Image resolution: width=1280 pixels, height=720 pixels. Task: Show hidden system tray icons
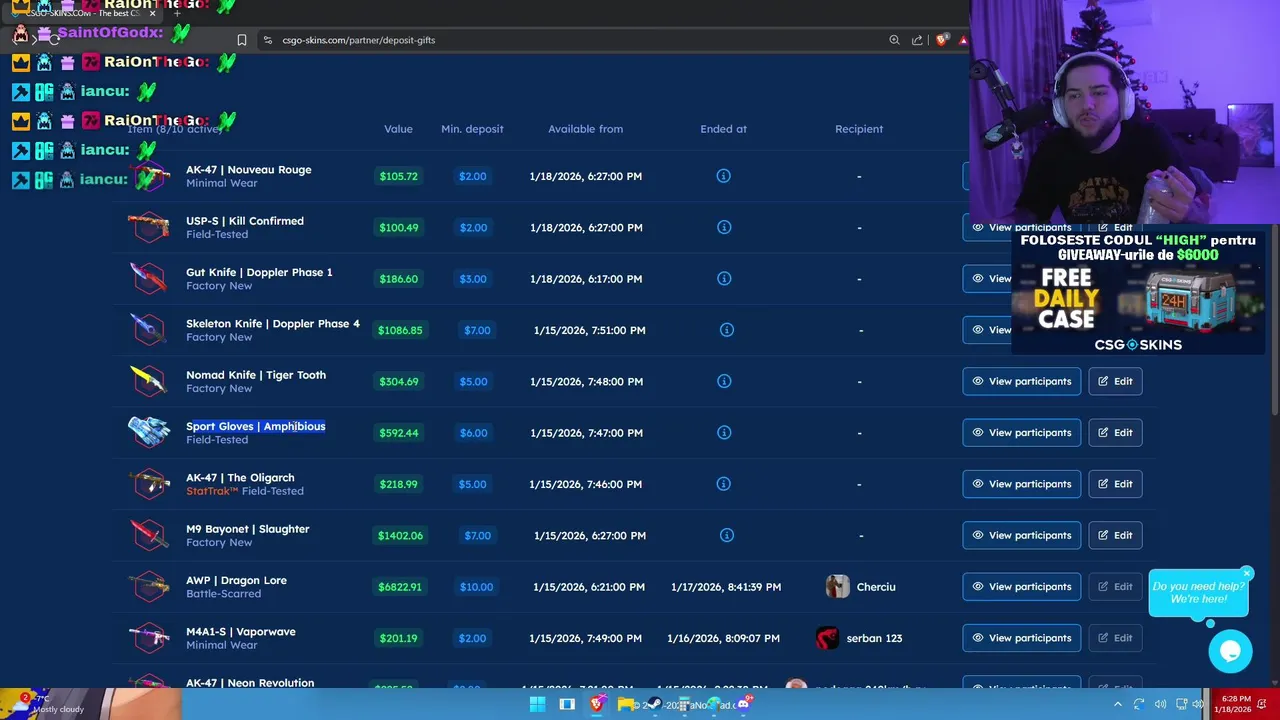(1120, 704)
